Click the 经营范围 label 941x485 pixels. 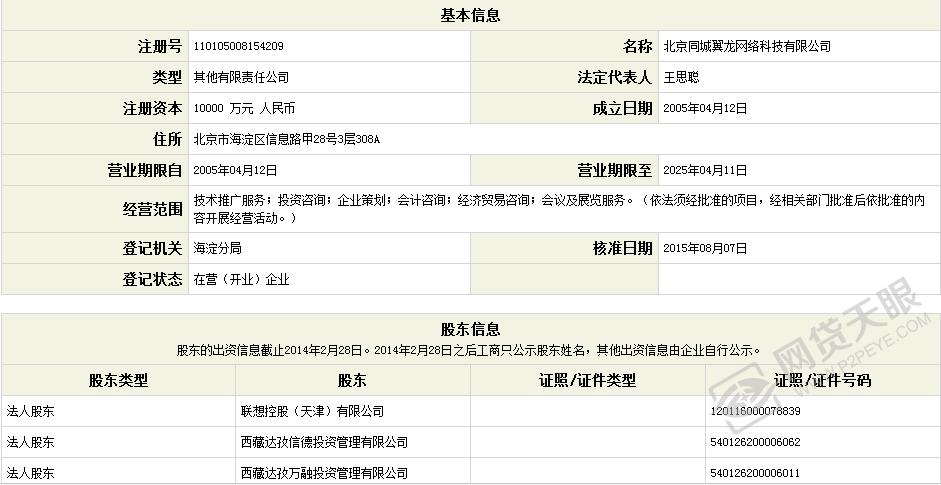[152, 209]
